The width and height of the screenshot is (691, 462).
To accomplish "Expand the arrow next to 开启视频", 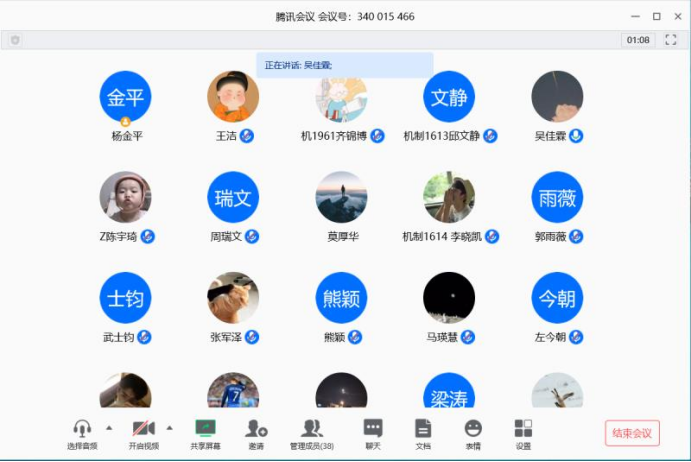I will pyautogui.click(x=169, y=428).
